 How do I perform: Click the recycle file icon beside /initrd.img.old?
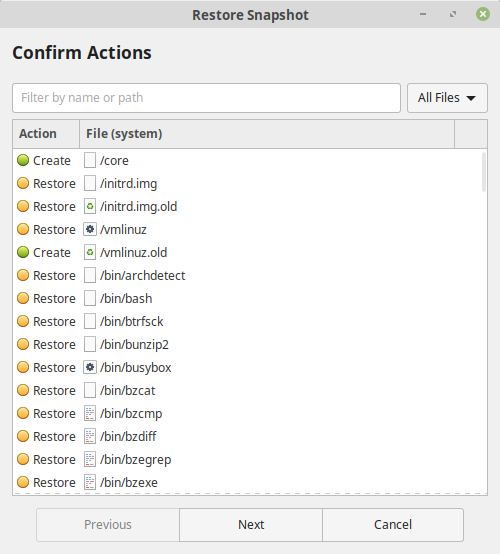(x=90, y=206)
